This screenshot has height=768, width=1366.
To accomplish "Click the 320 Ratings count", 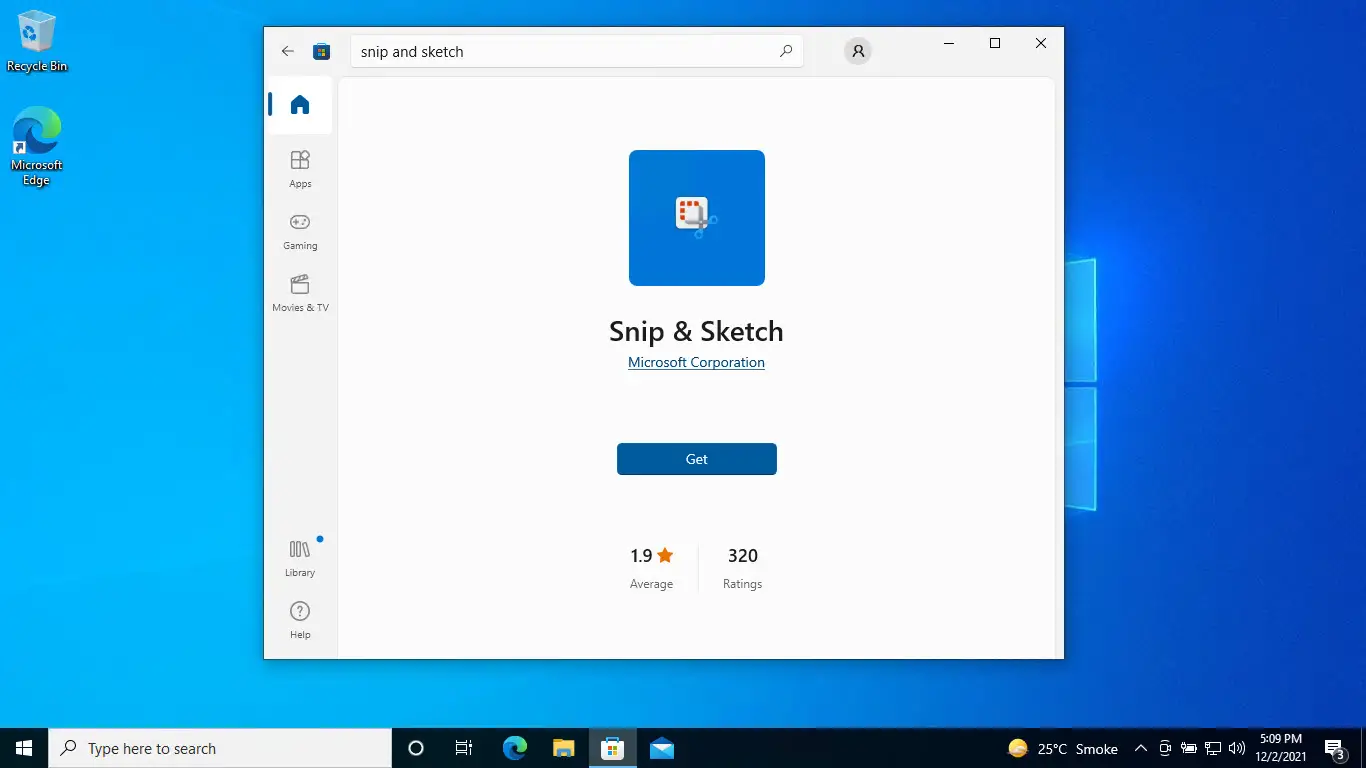I will [x=742, y=567].
